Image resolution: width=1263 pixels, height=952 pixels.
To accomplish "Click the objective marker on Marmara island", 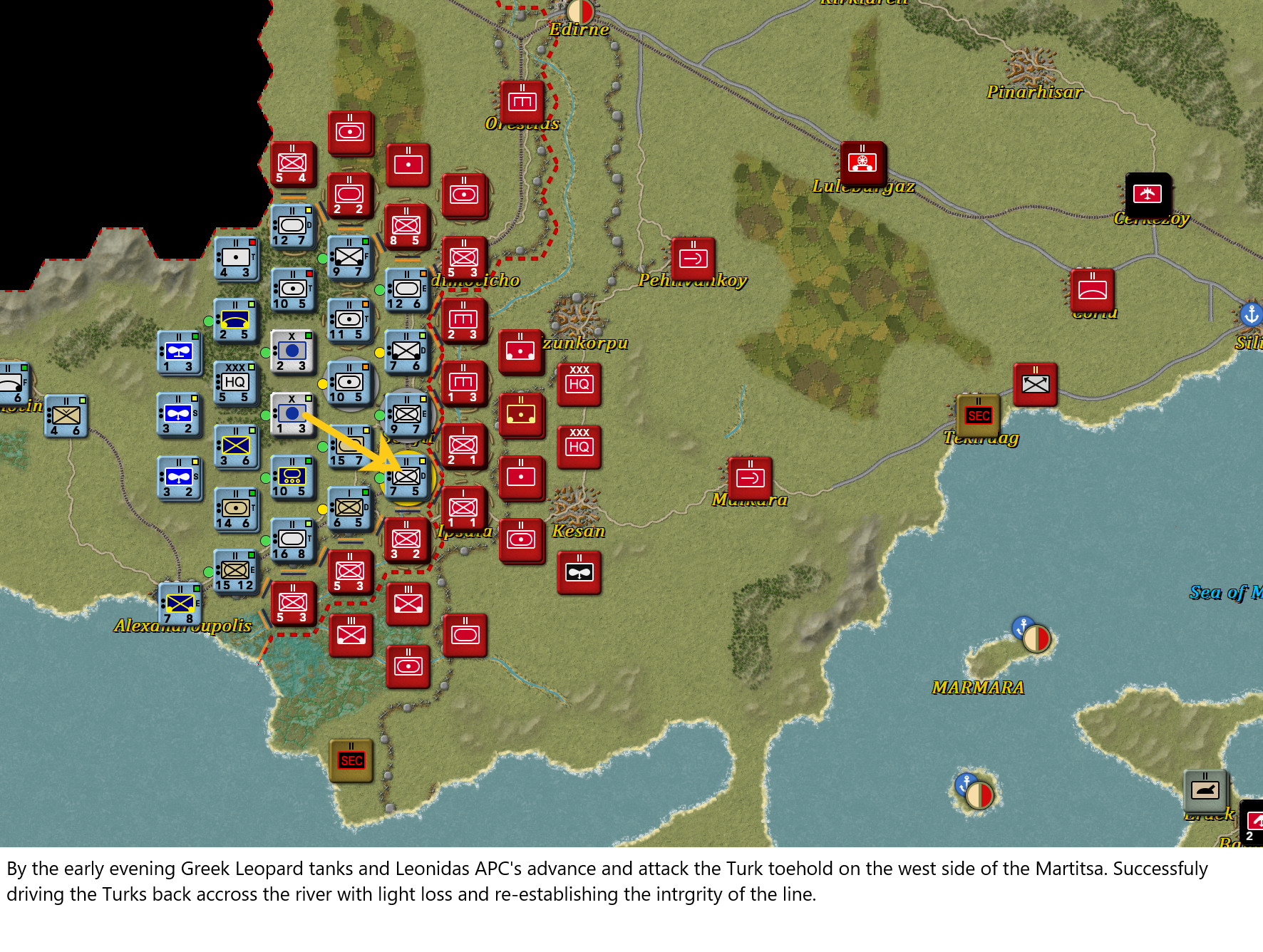I will point(1036,638).
